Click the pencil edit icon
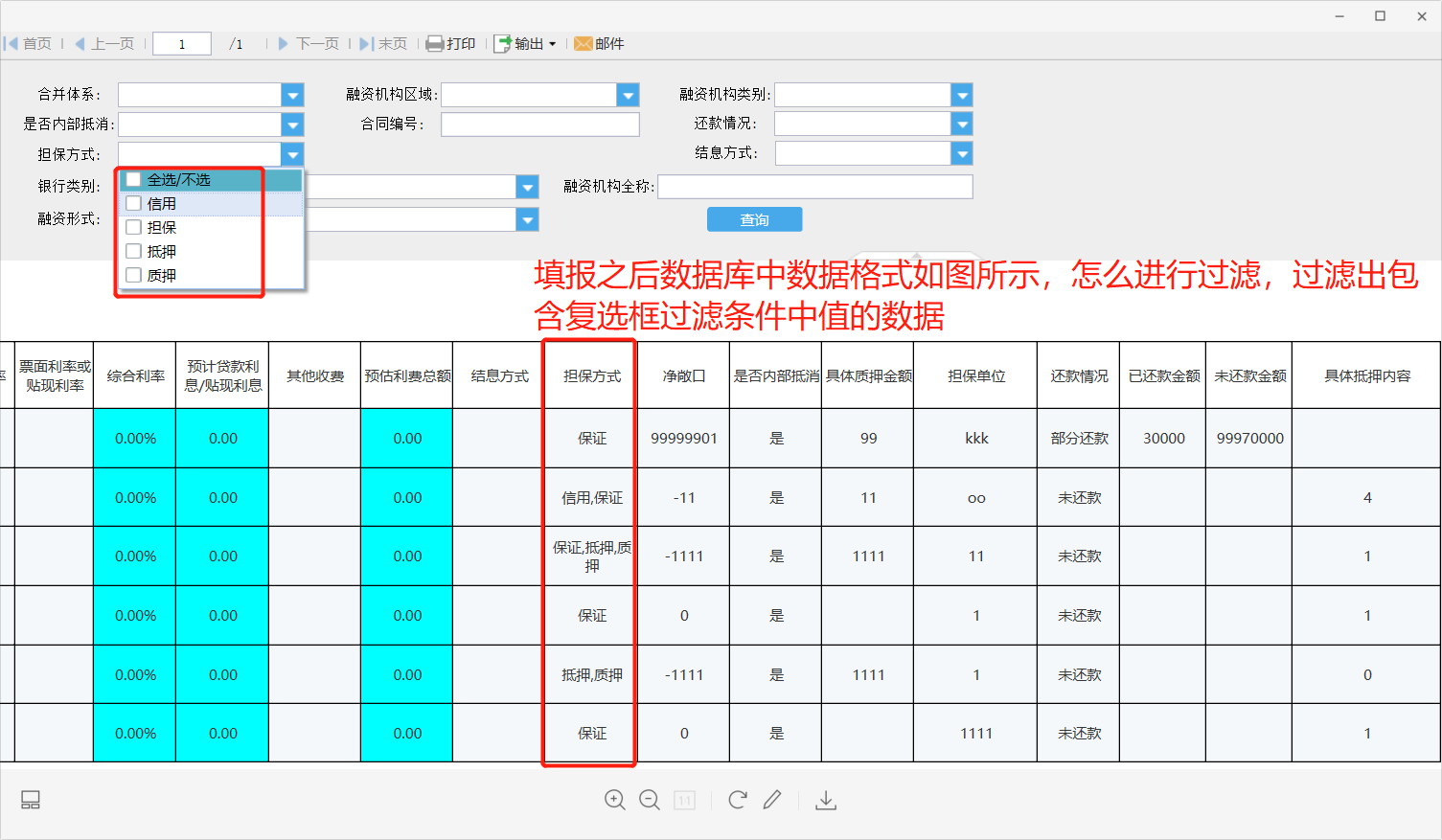Viewport: 1442px width, 840px height. point(772,800)
